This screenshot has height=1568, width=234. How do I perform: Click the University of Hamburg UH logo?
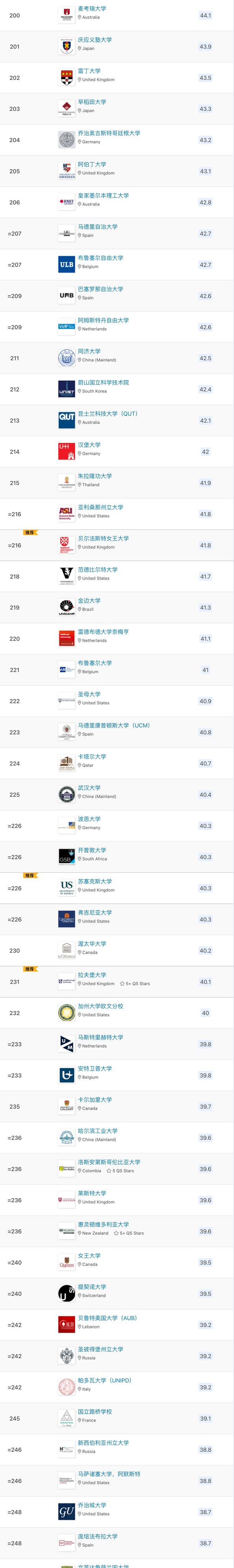(x=66, y=452)
